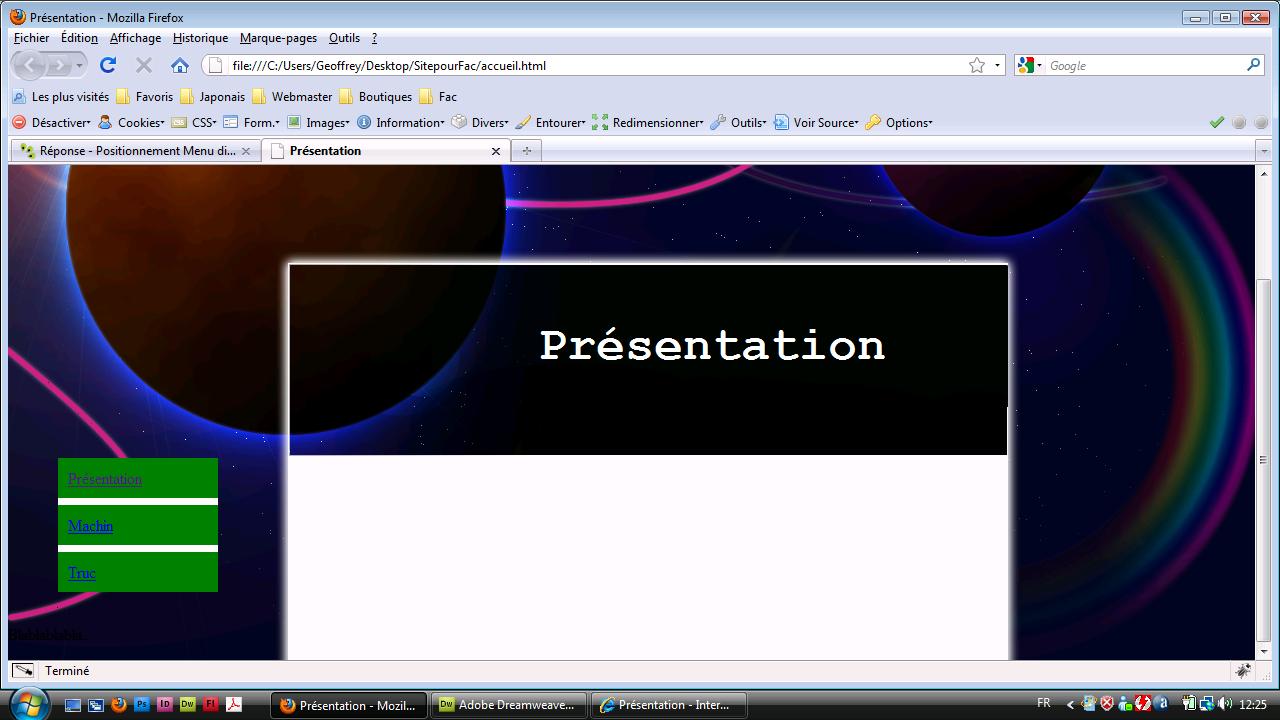Click the status bar icon left of Terminé

click(x=23, y=671)
